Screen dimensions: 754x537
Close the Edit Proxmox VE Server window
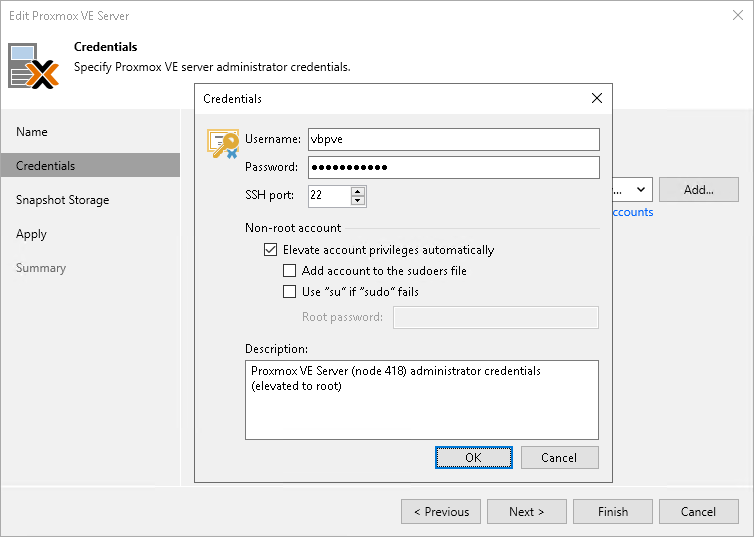(x=738, y=15)
